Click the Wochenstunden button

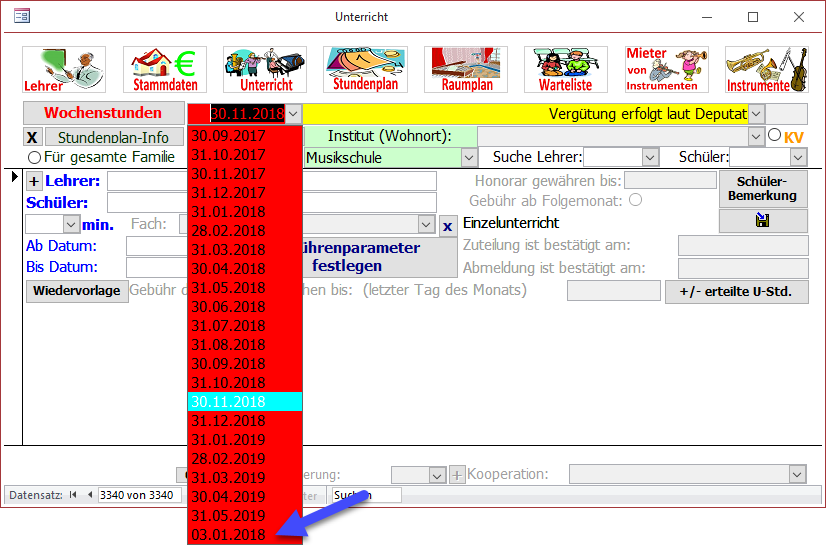[x=103, y=113]
